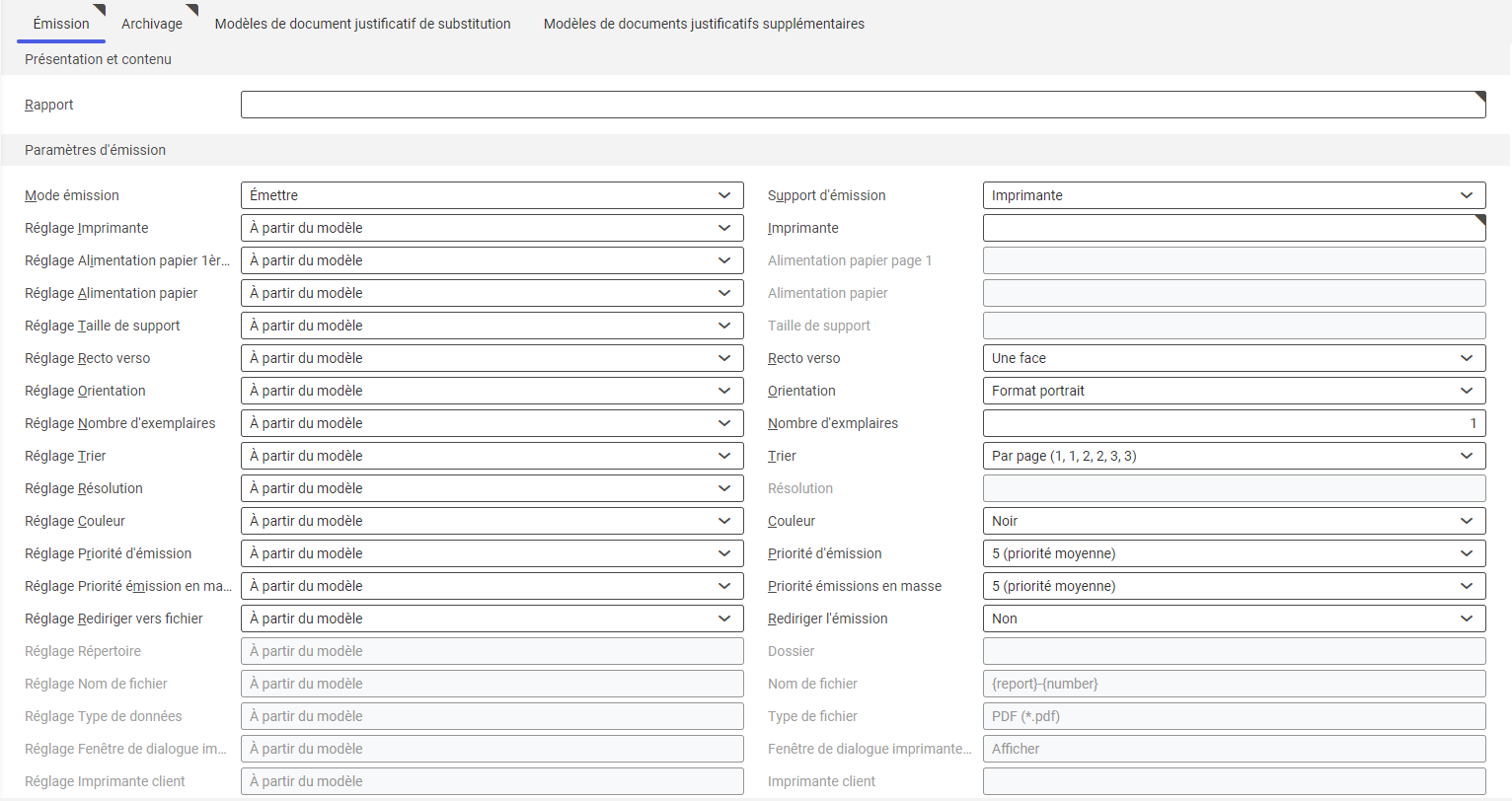Expand the Réglage Taille de support dropdown
Screen dimensions: 1512x801
pyautogui.click(x=492, y=326)
